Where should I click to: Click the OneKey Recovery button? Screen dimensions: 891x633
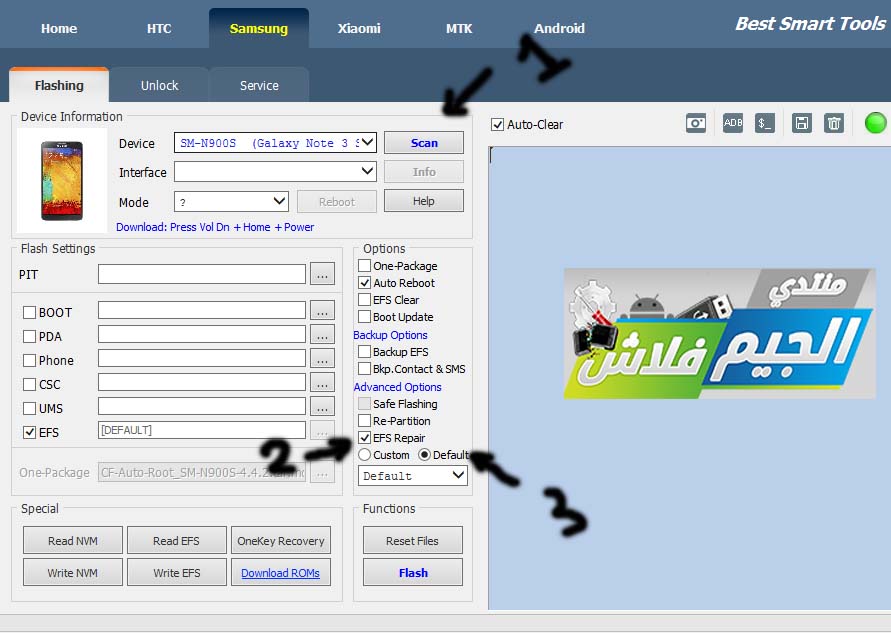pos(281,540)
